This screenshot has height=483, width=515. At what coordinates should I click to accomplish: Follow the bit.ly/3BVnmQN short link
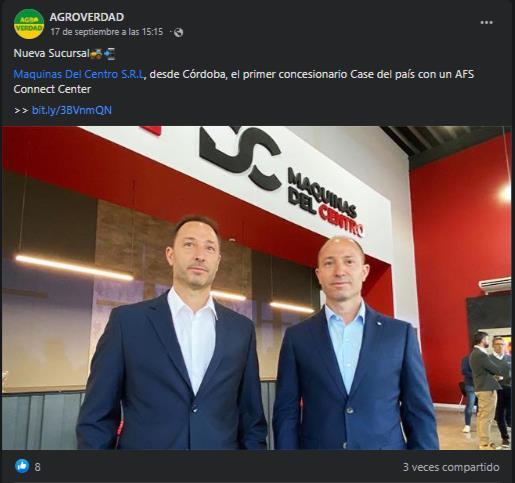(72, 110)
